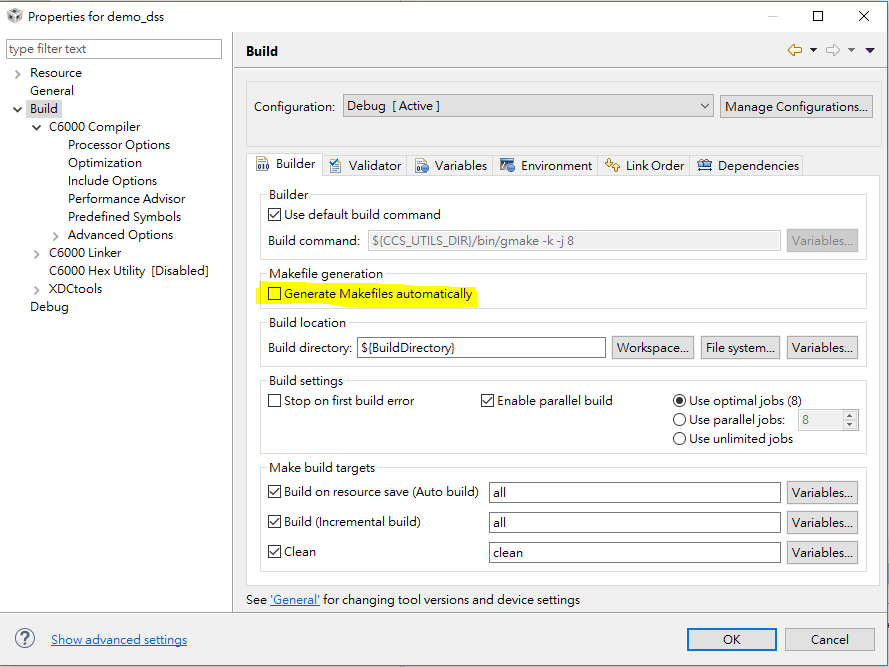Click the forward navigation arrow icon

pos(833,50)
